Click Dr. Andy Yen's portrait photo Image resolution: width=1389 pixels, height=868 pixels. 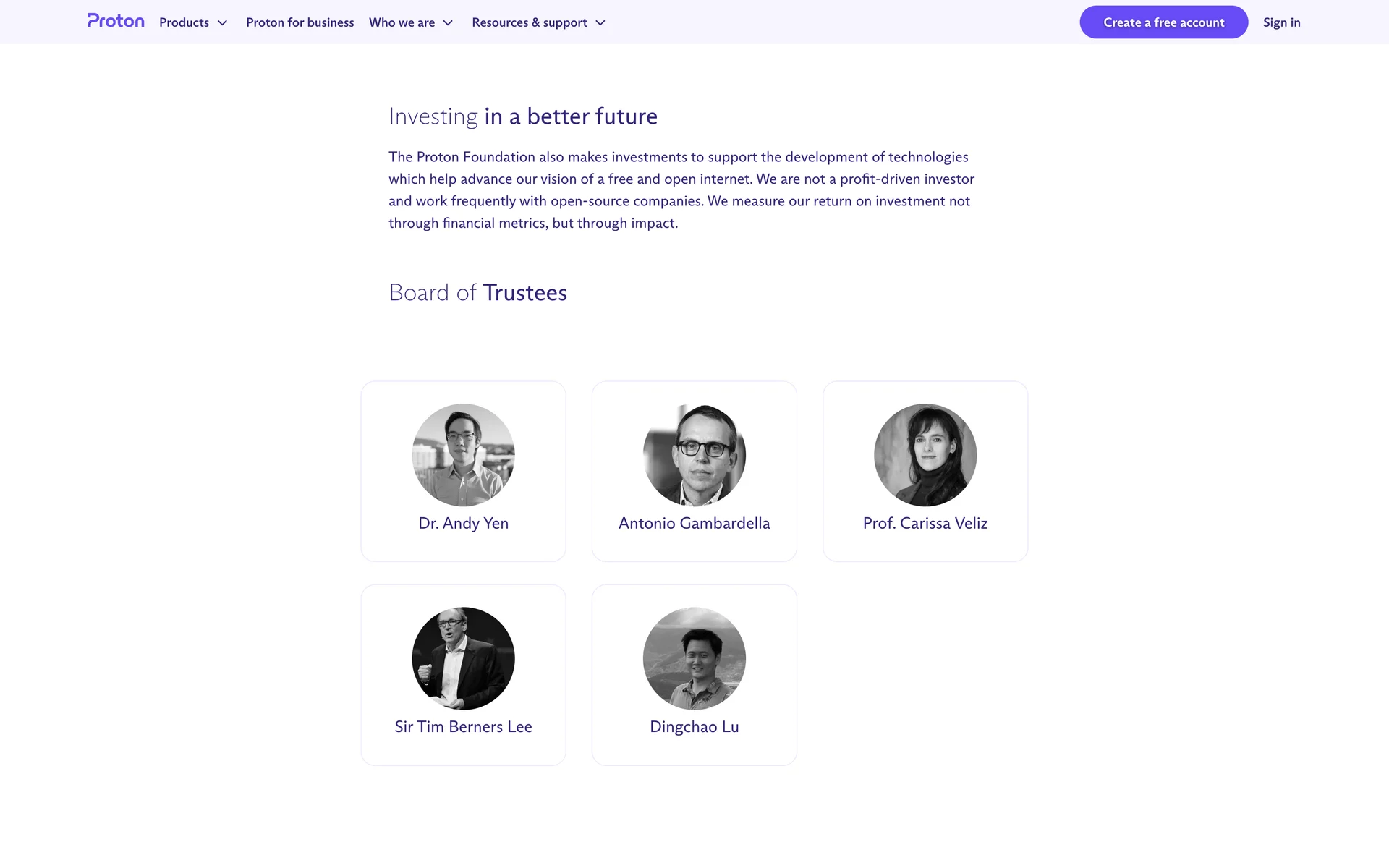point(463,455)
